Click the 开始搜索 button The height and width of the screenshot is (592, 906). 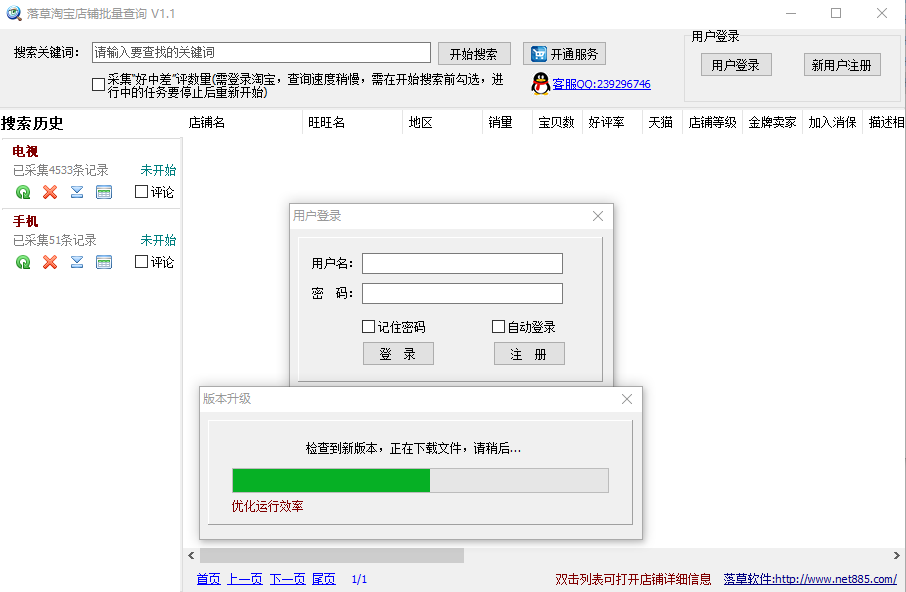(474, 54)
